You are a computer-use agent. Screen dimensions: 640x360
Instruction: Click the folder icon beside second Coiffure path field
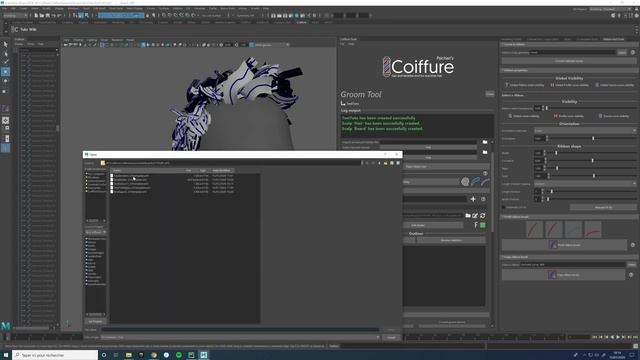pyautogui.click(x=485, y=152)
